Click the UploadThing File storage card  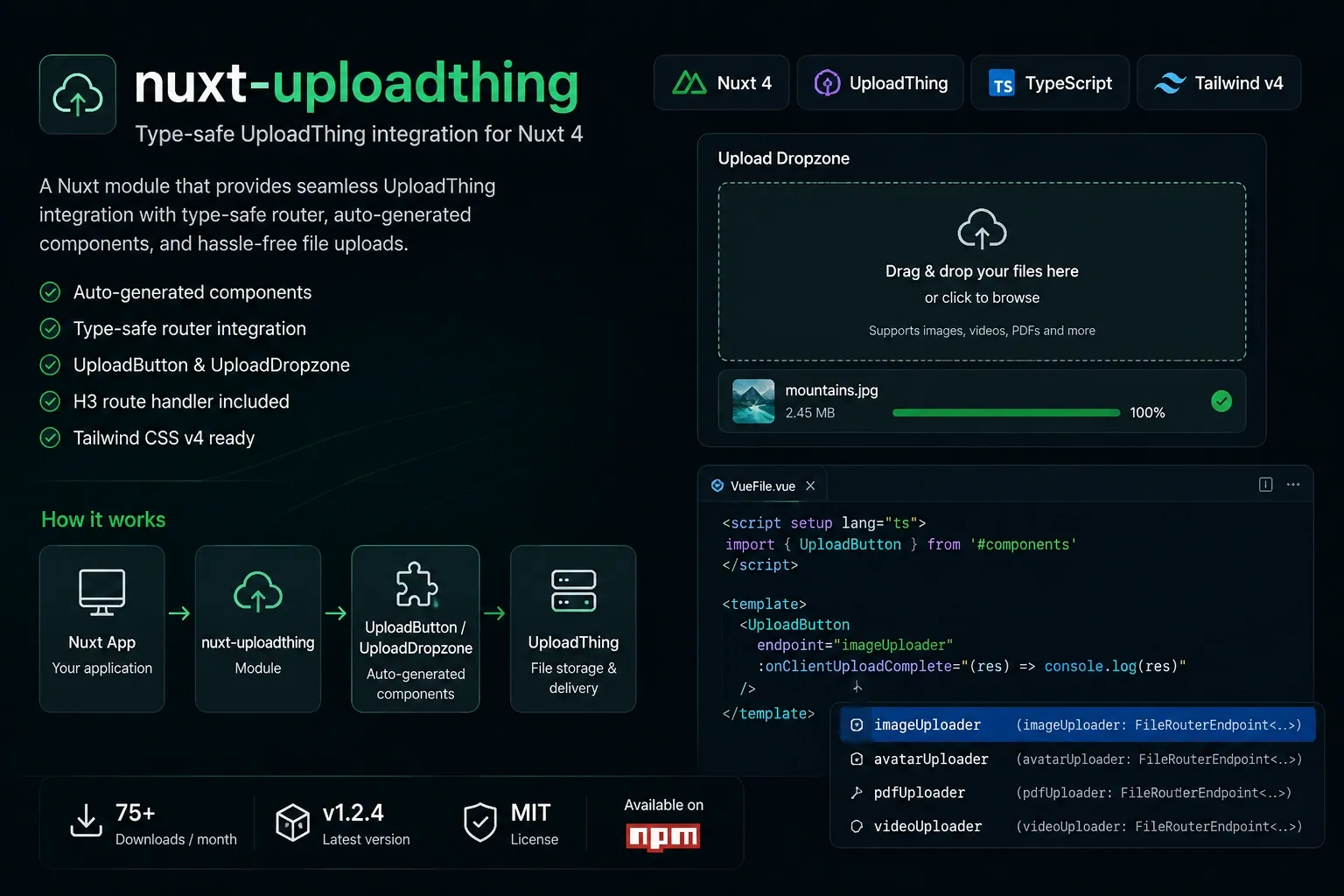click(573, 628)
